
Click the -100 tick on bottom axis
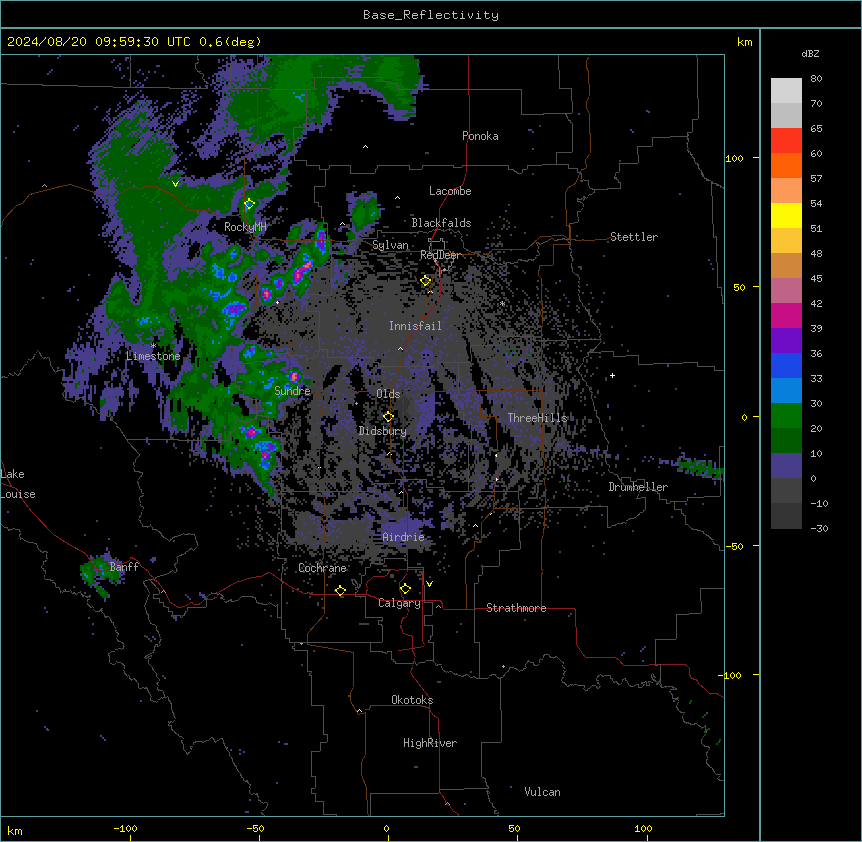tap(125, 828)
